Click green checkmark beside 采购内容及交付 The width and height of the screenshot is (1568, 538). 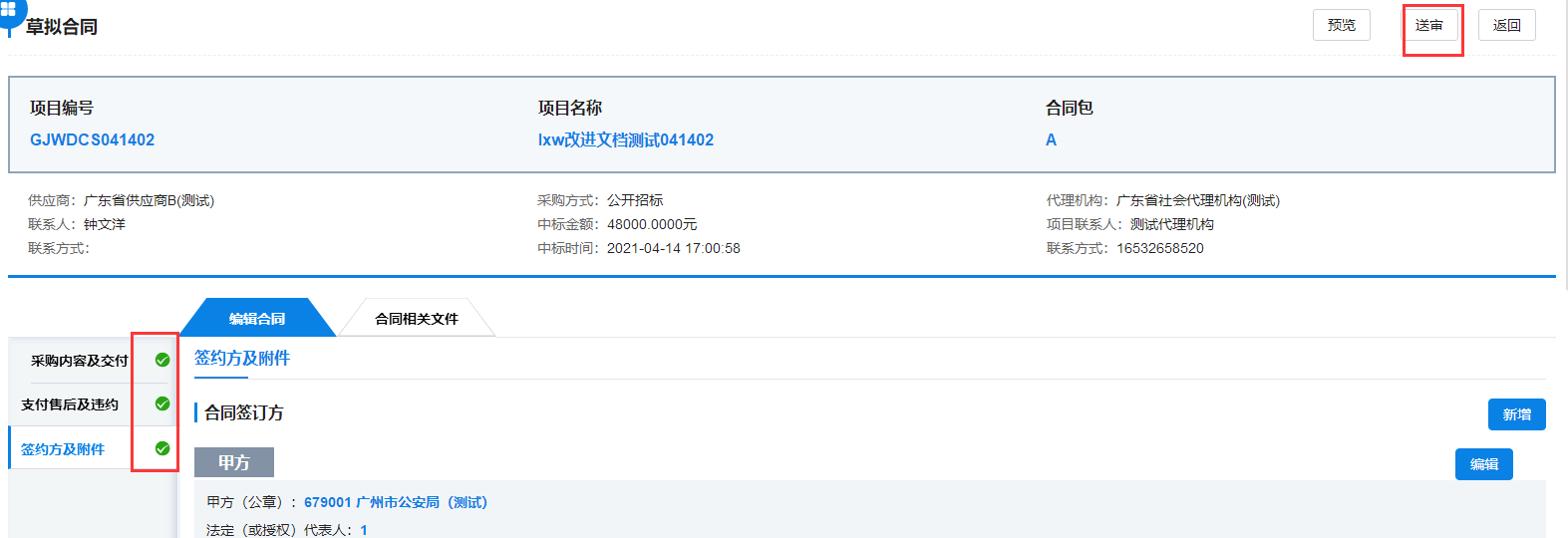[162, 360]
